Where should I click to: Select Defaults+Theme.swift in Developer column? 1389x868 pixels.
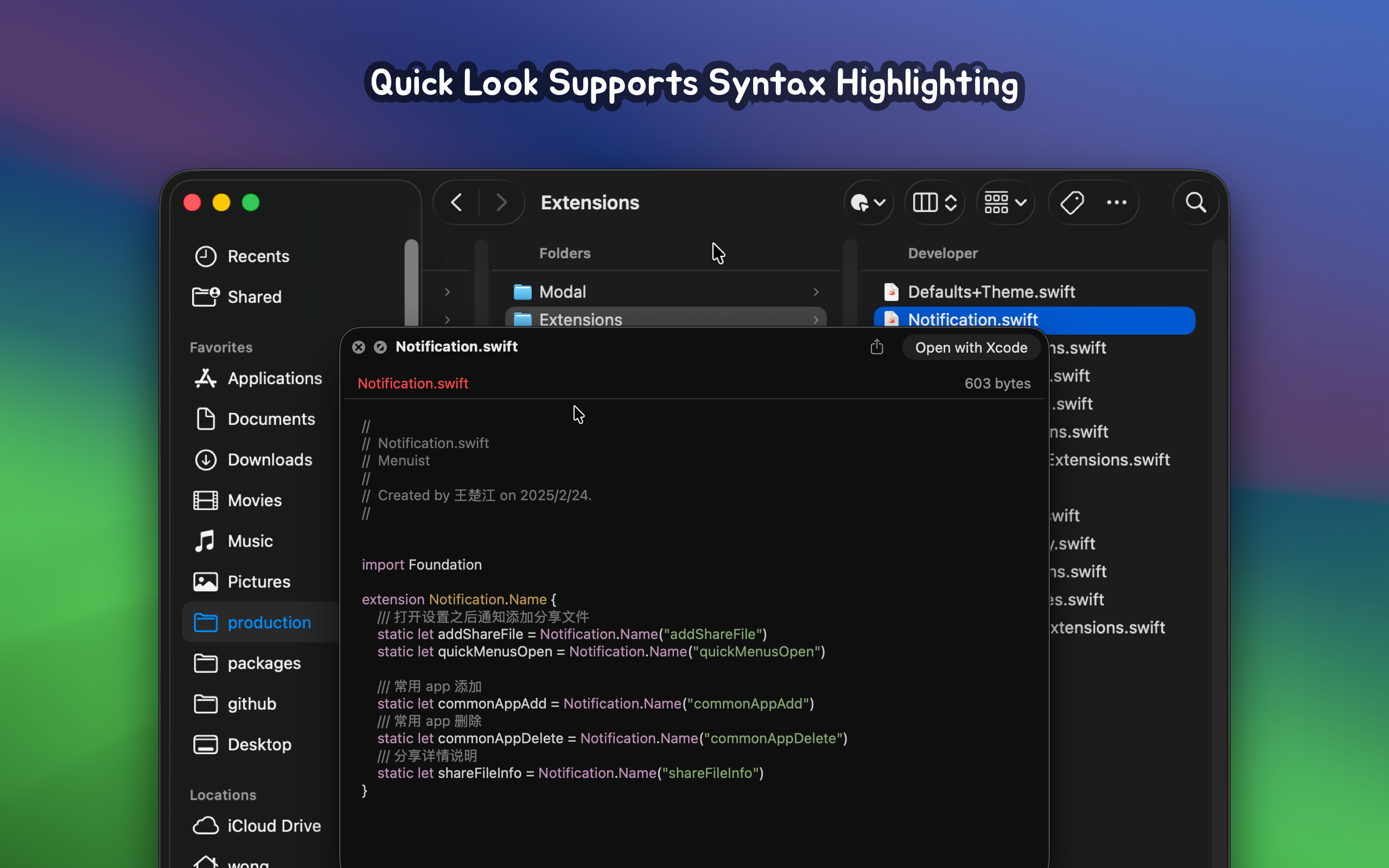pos(991,292)
